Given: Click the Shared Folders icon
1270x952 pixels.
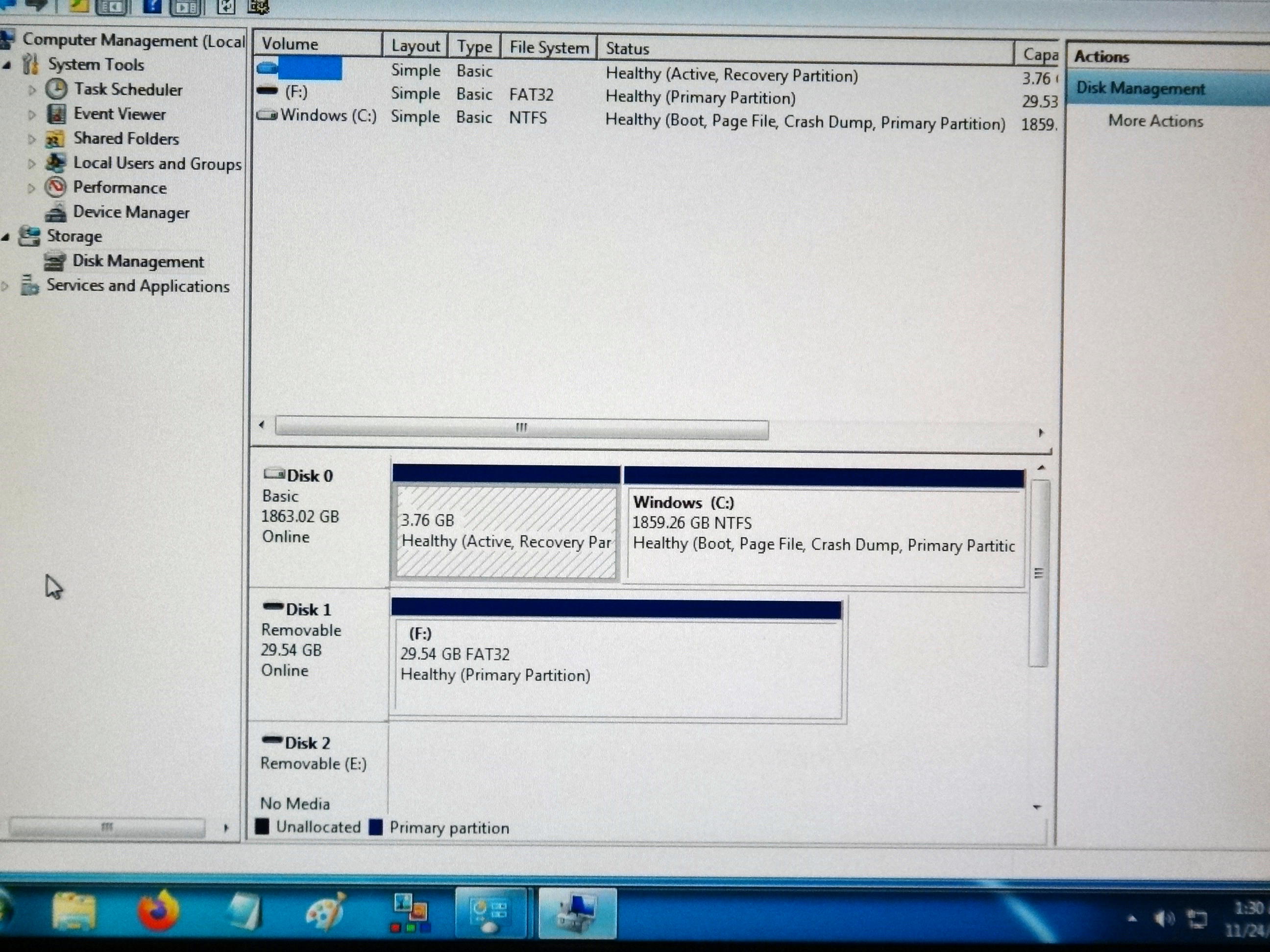Looking at the screenshot, I should pyautogui.click(x=54, y=138).
